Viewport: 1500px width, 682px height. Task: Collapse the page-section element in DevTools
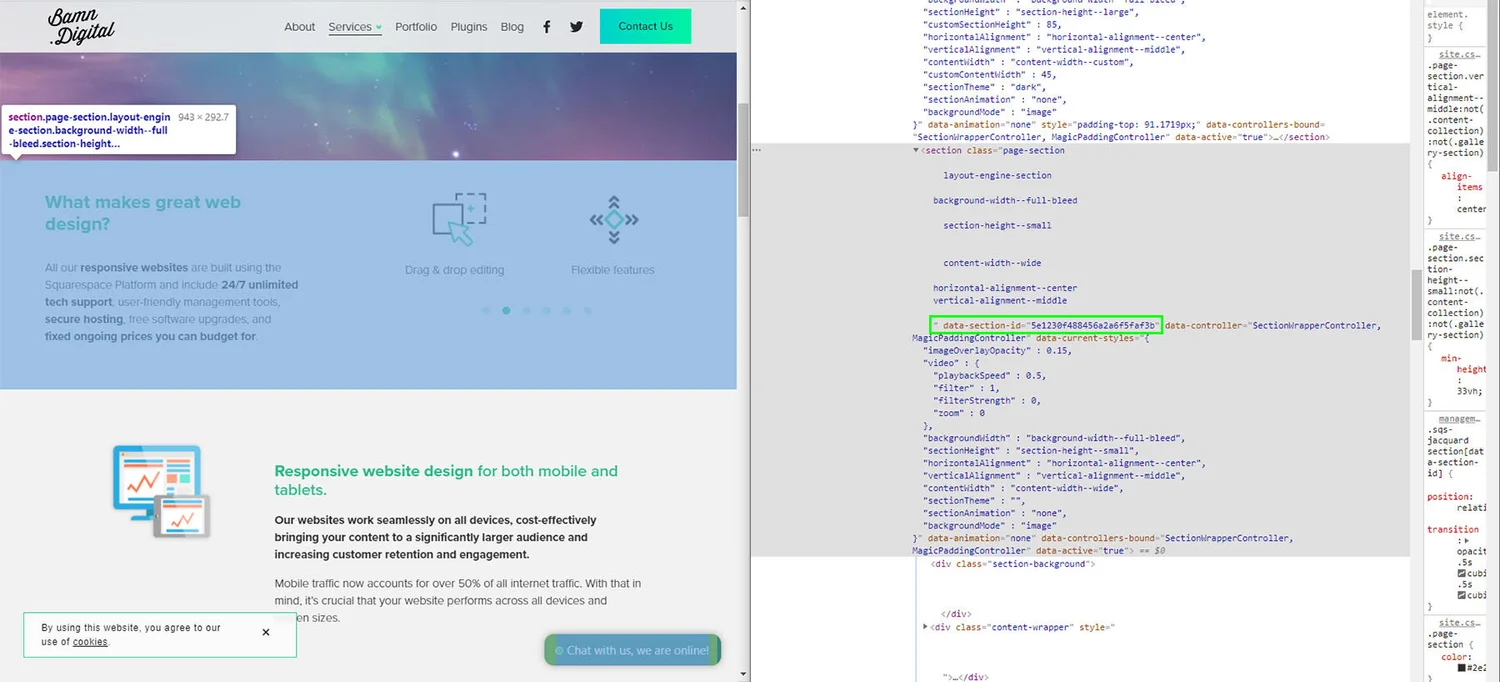[x=916, y=149]
